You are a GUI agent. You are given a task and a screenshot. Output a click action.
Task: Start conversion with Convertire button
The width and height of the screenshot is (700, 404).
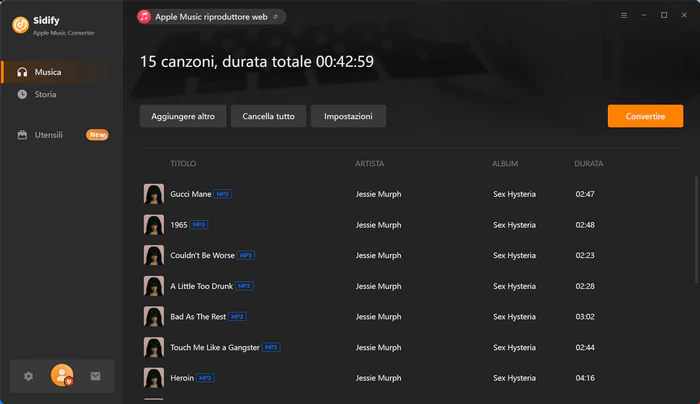(645, 116)
